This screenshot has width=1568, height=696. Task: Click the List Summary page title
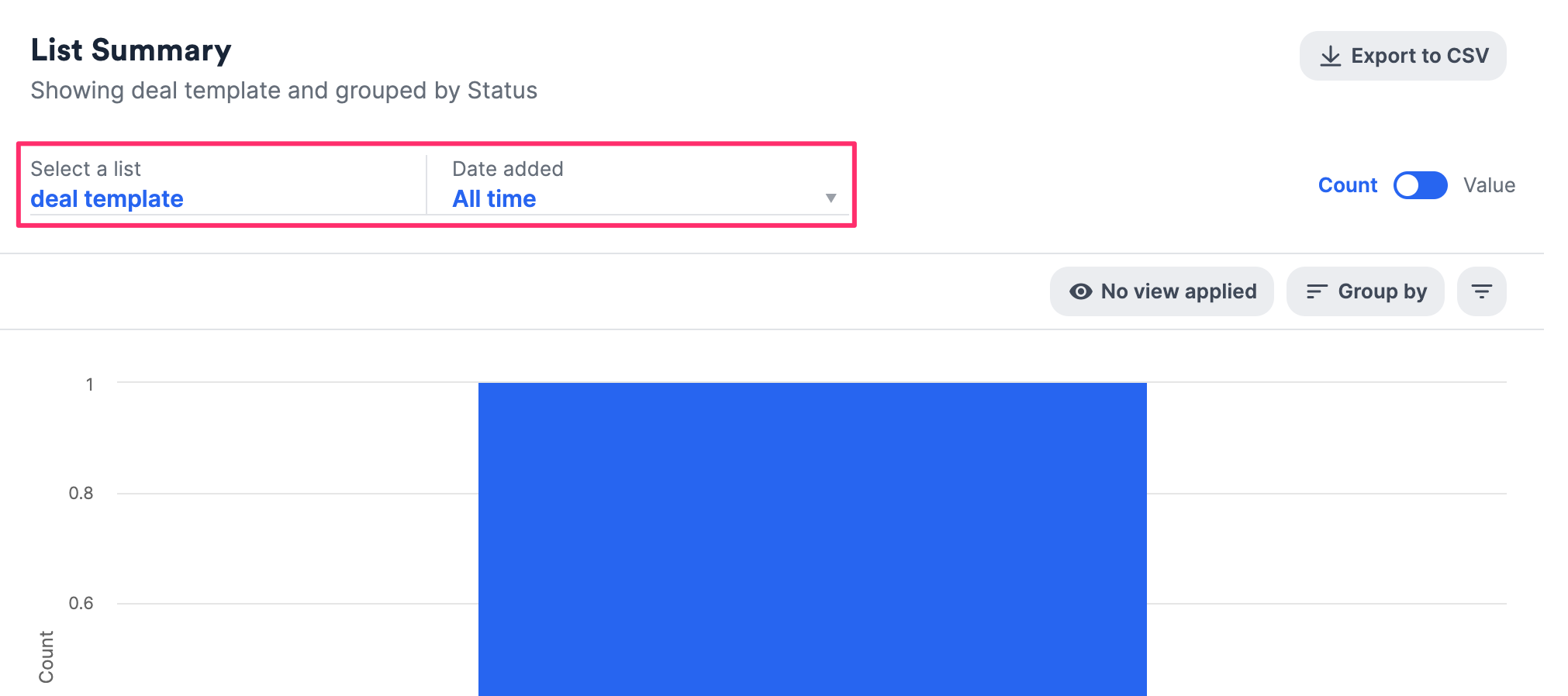coord(130,50)
